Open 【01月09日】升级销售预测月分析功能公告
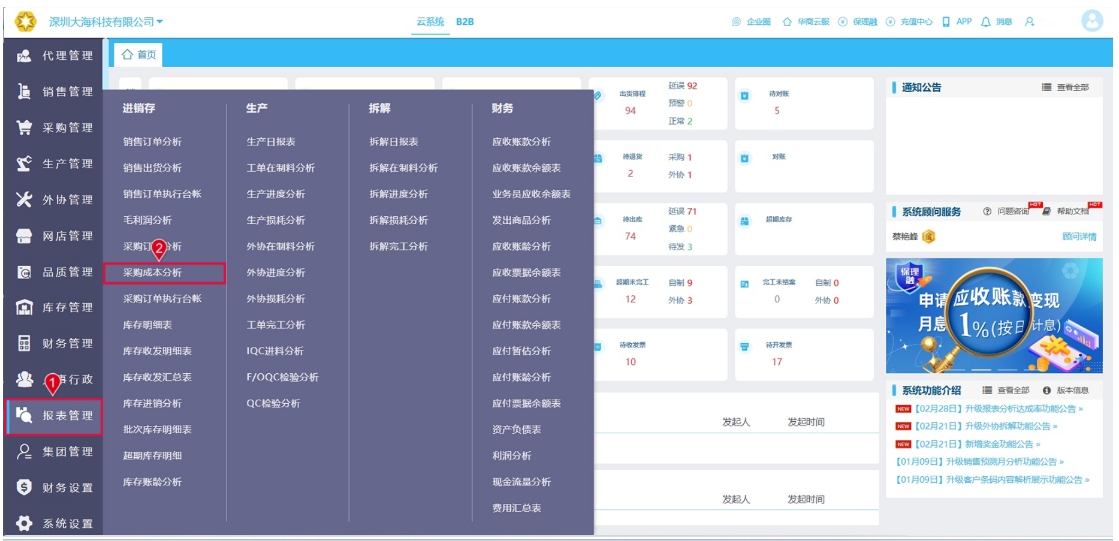 coord(978,462)
